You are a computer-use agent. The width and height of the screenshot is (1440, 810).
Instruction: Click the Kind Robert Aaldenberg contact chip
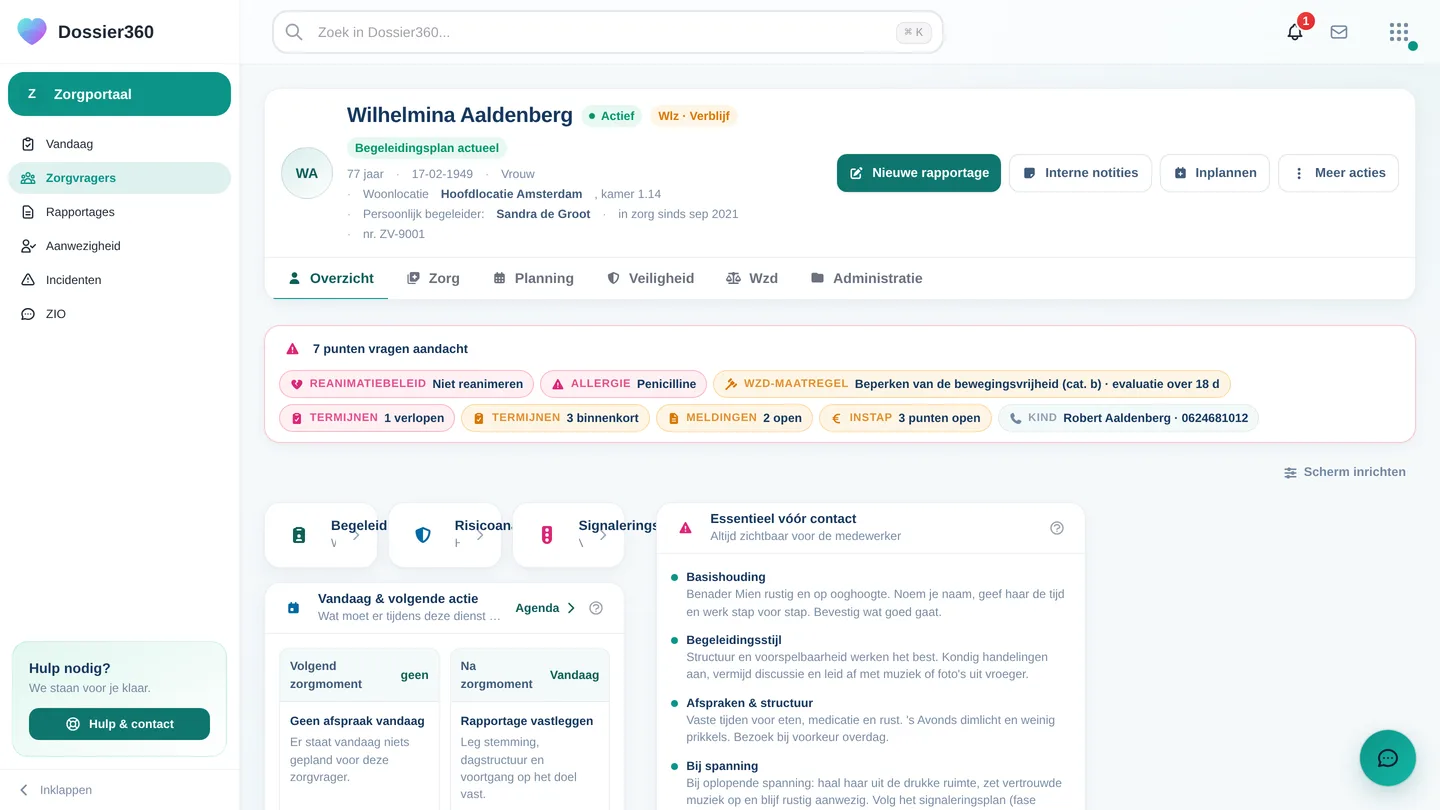tap(1128, 418)
